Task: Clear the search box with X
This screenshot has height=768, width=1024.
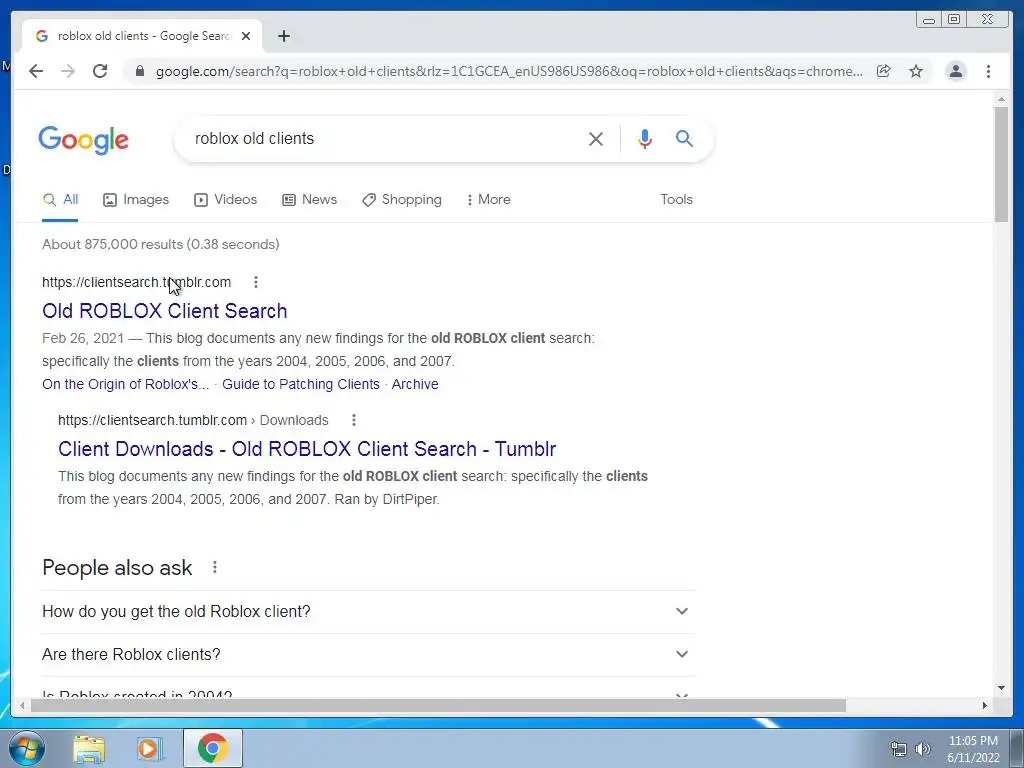Action: (596, 138)
